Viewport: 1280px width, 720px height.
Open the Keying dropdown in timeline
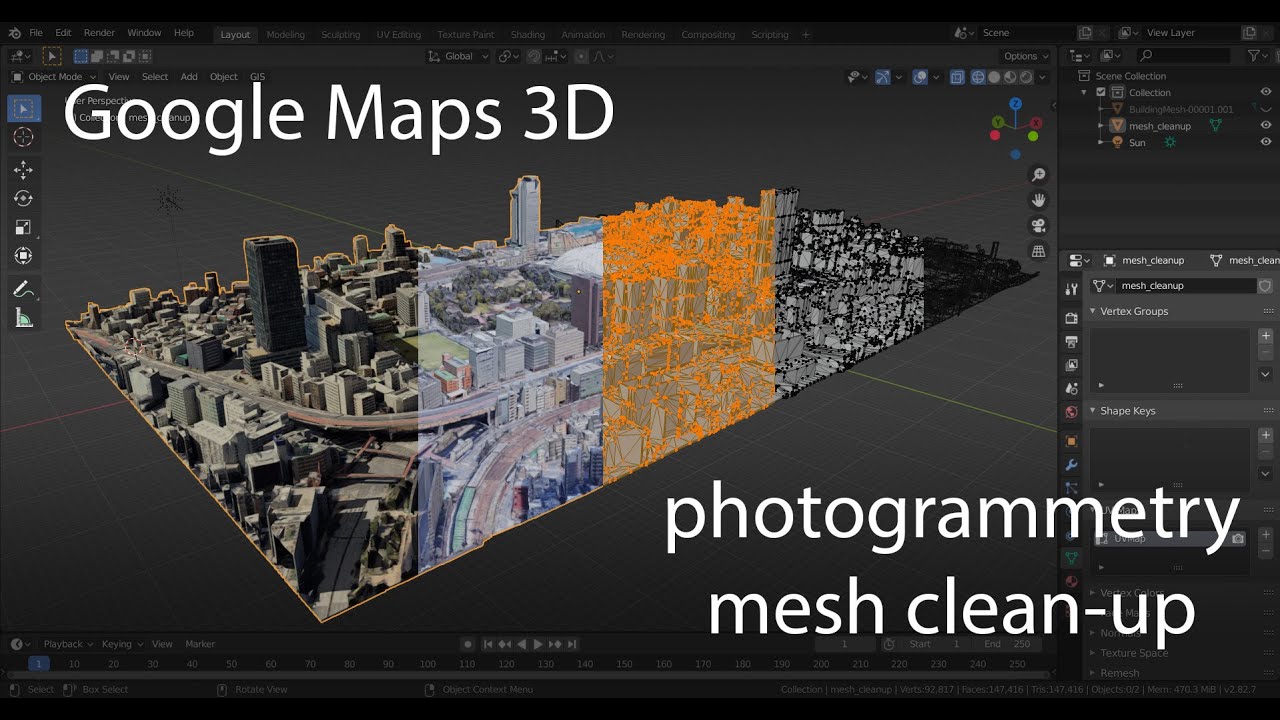point(122,644)
